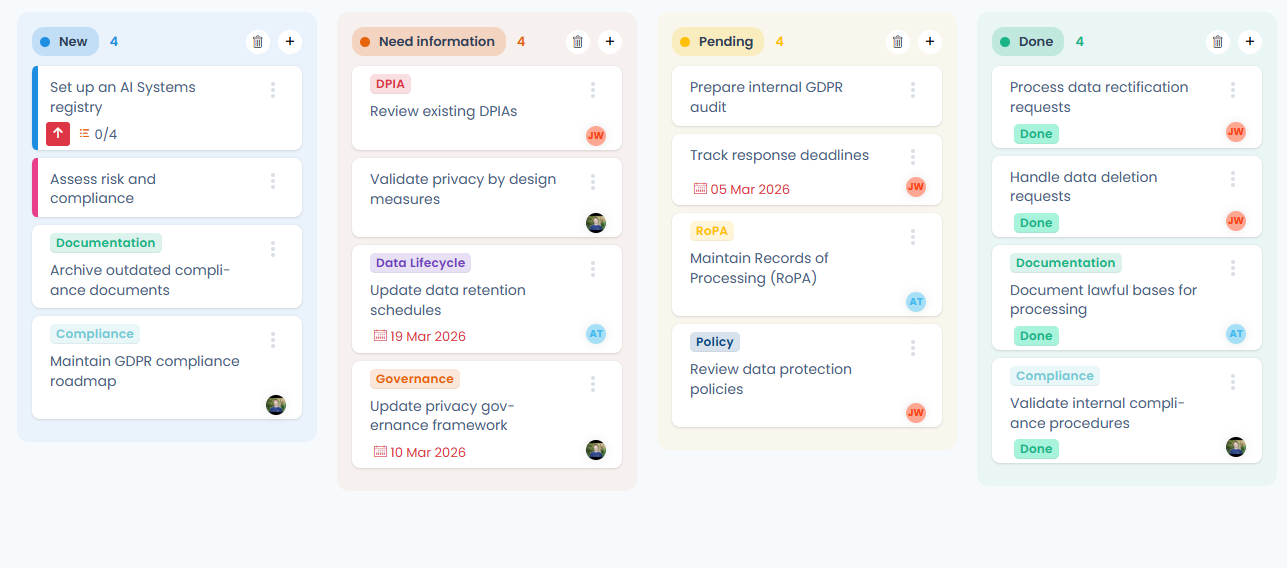Image resolution: width=1287 pixels, height=568 pixels.
Task: Click the JW avatar on Review existing DPIAs
Action: 596,135
